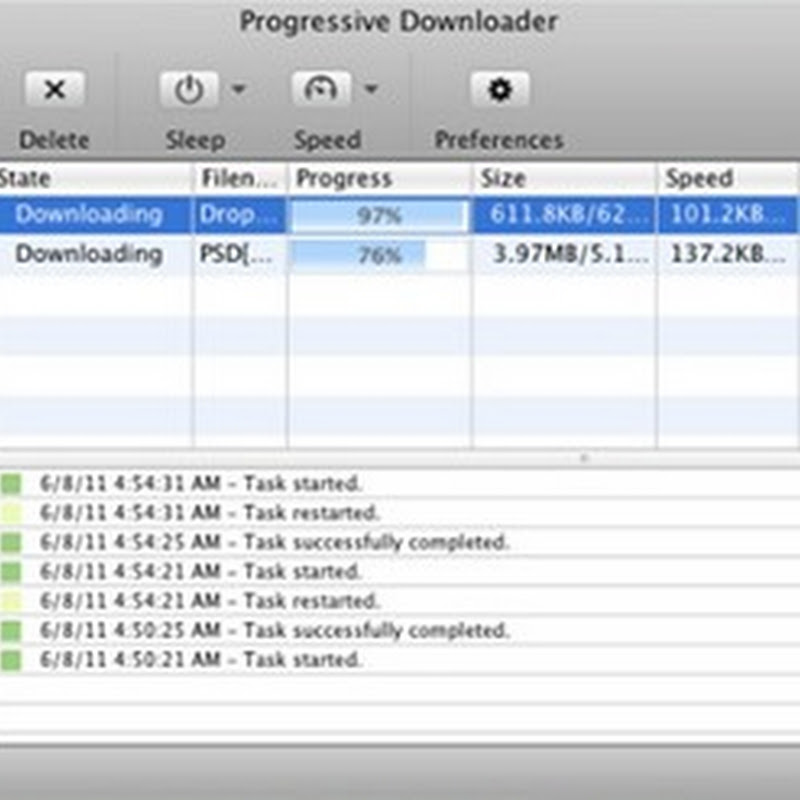This screenshot has height=800, width=800.
Task: Sort by the State column header
Action: (95, 179)
